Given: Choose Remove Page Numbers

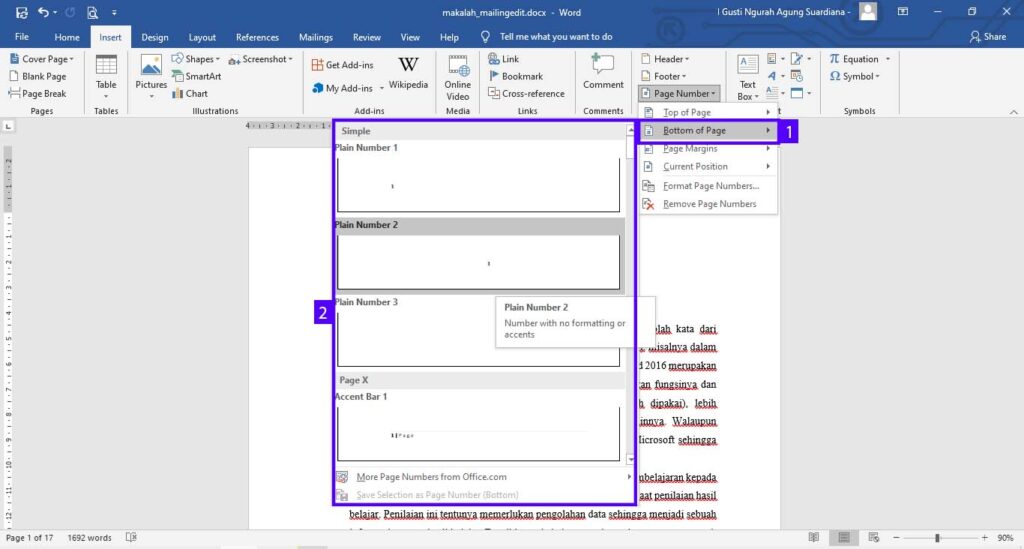Looking at the screenshot, I should click(x=708, y=204).
